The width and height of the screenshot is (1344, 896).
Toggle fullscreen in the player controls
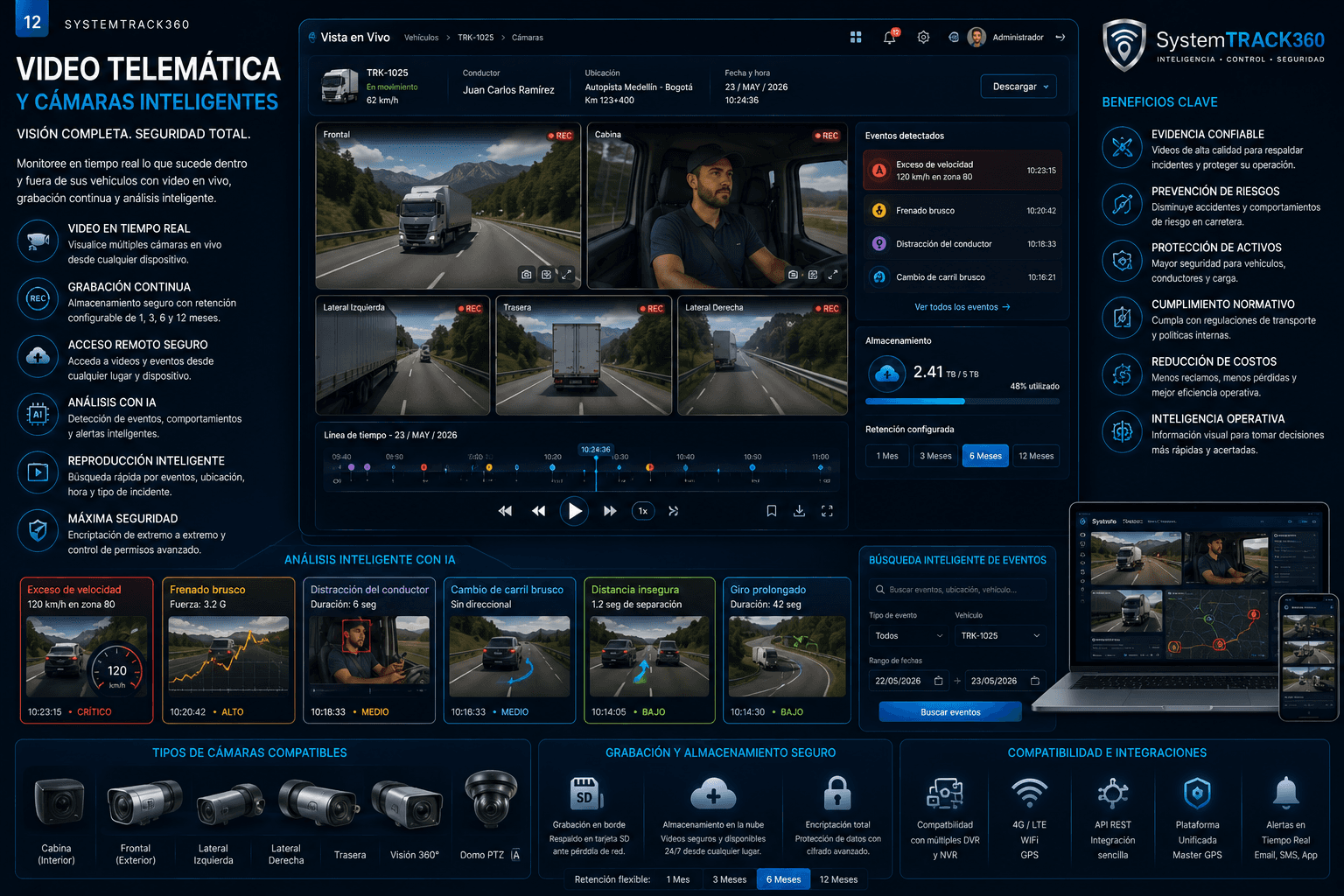827,511
